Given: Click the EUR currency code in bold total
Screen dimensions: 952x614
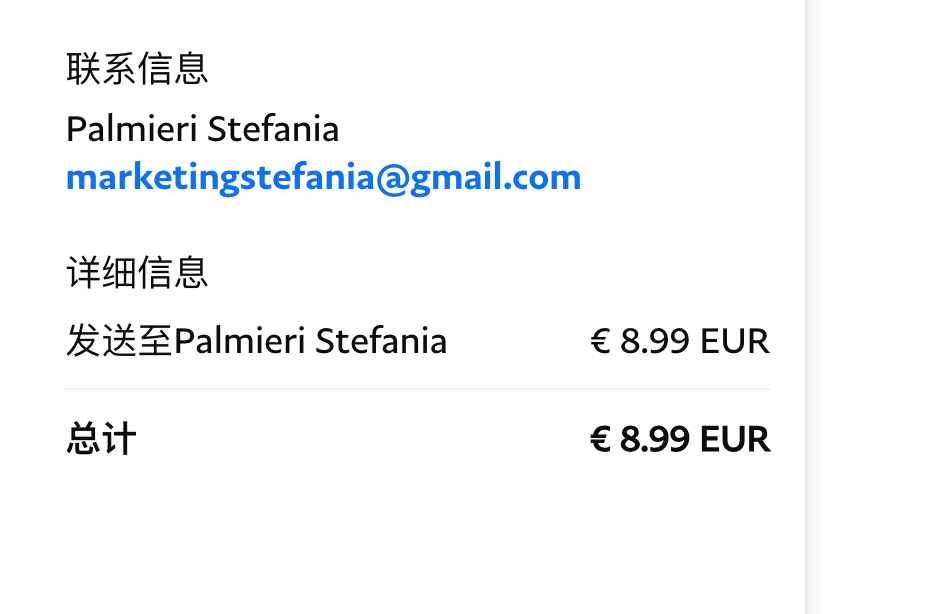Looking at the screenshot, I should tap(735, 440).
